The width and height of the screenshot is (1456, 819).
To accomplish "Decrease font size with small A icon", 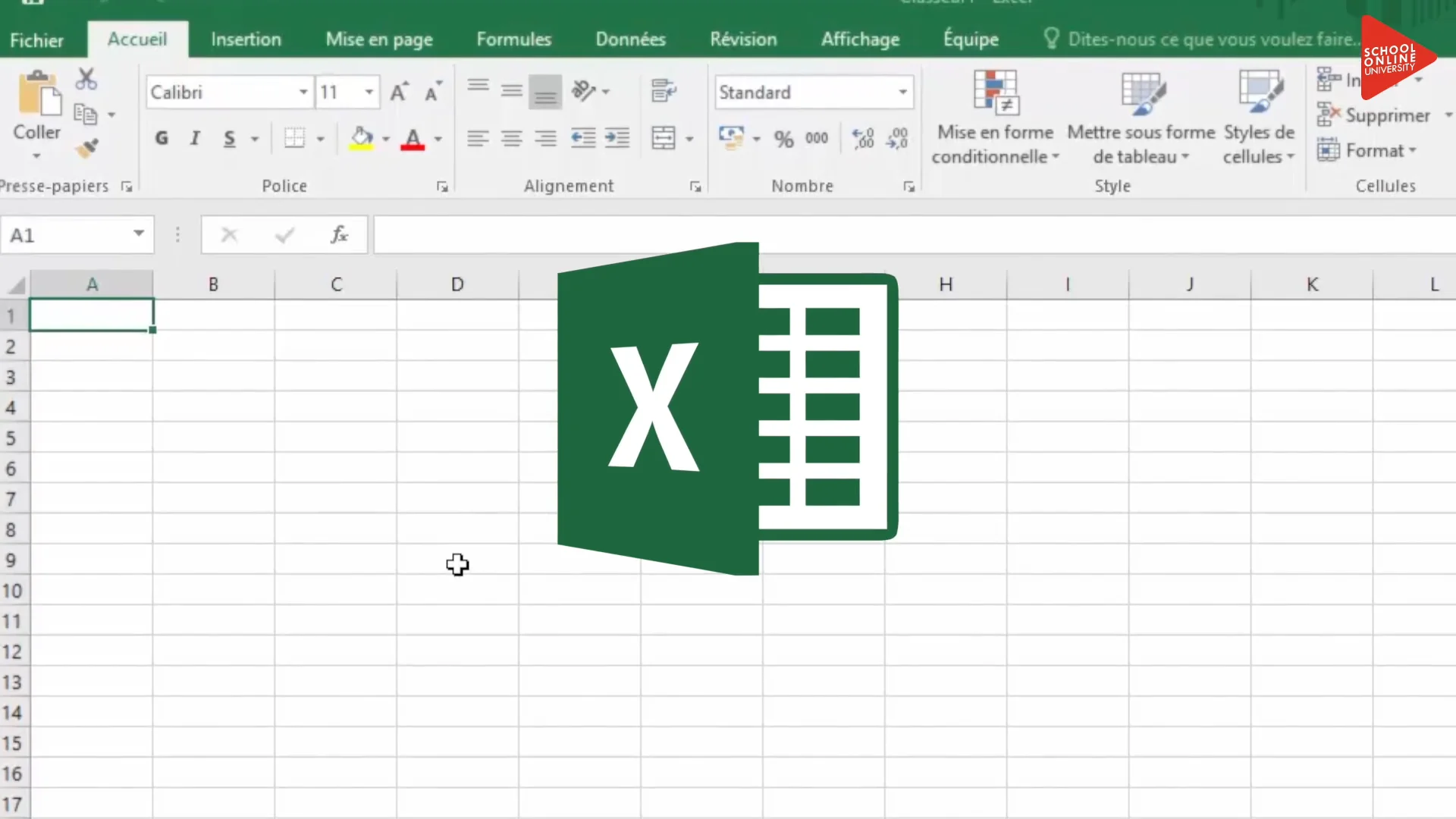I will (x=433, y=92).
